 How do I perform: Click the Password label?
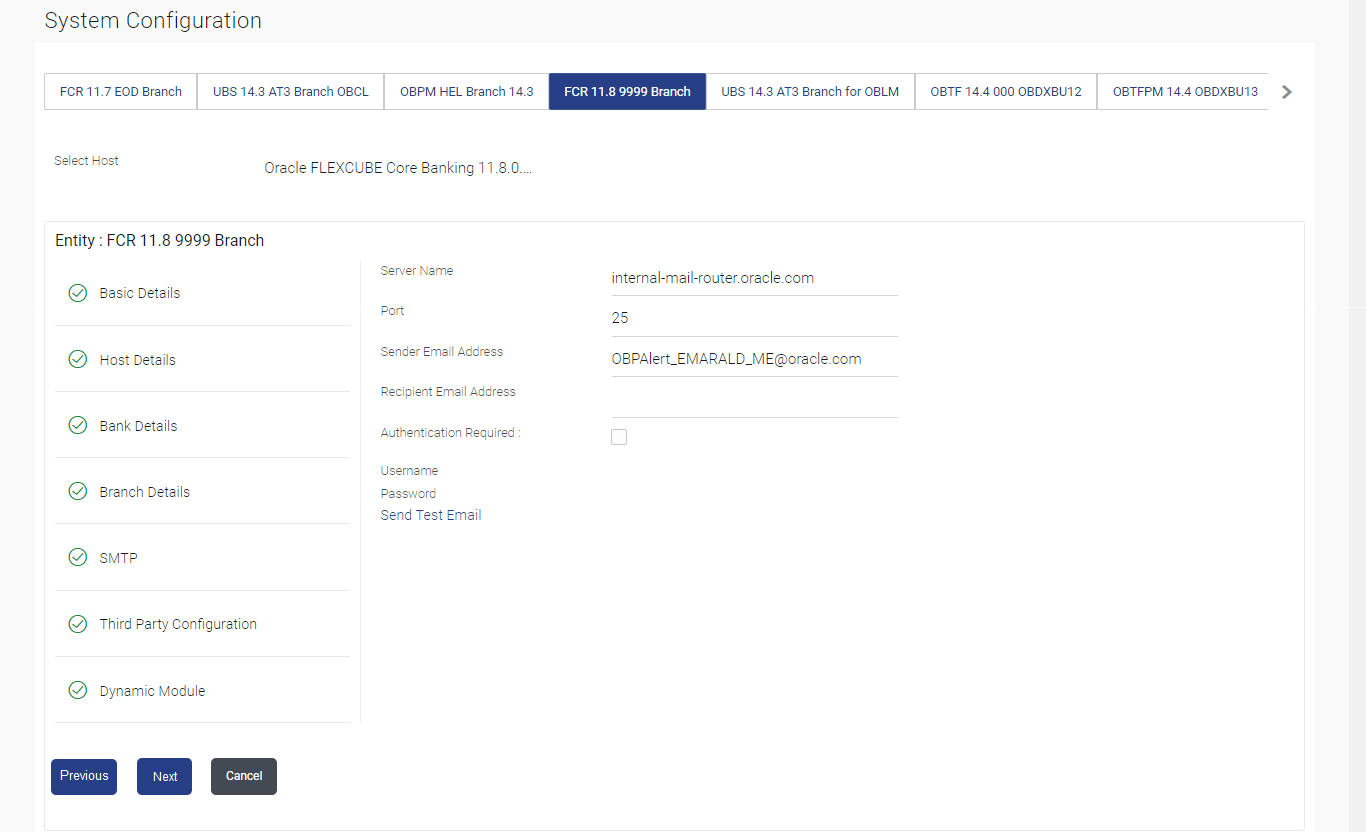408,493
